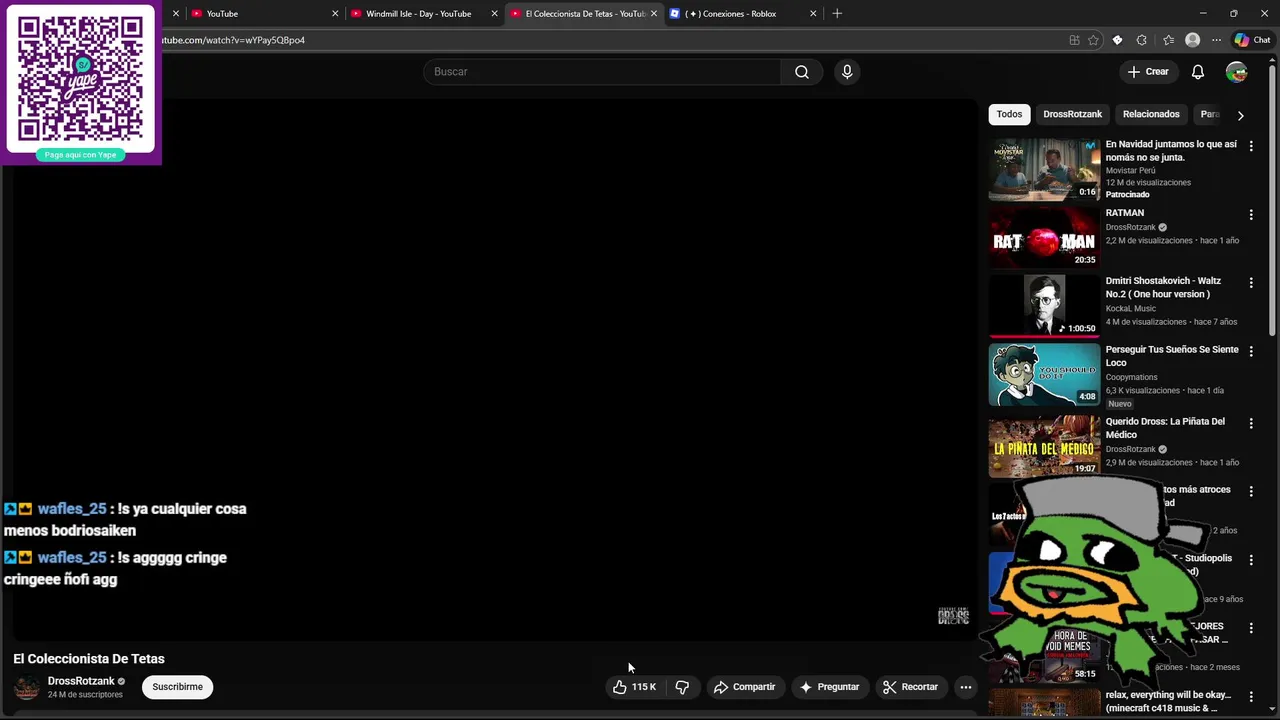1280x720 pixels.
Task: Open browser profile avatar icon
Action: point(1192,40)
